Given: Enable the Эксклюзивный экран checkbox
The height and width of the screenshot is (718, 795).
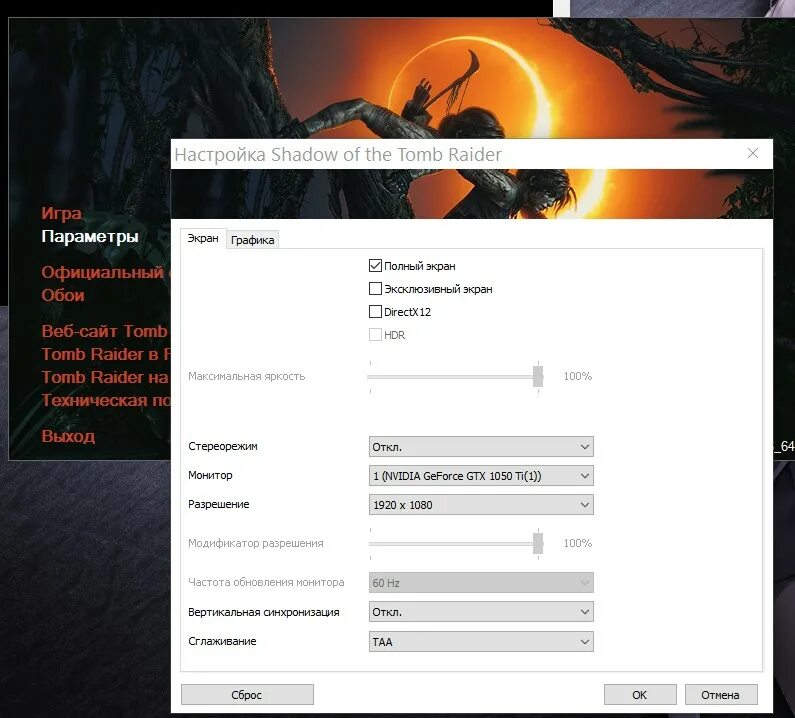Looking at the screenshot, I should point(375,289).
